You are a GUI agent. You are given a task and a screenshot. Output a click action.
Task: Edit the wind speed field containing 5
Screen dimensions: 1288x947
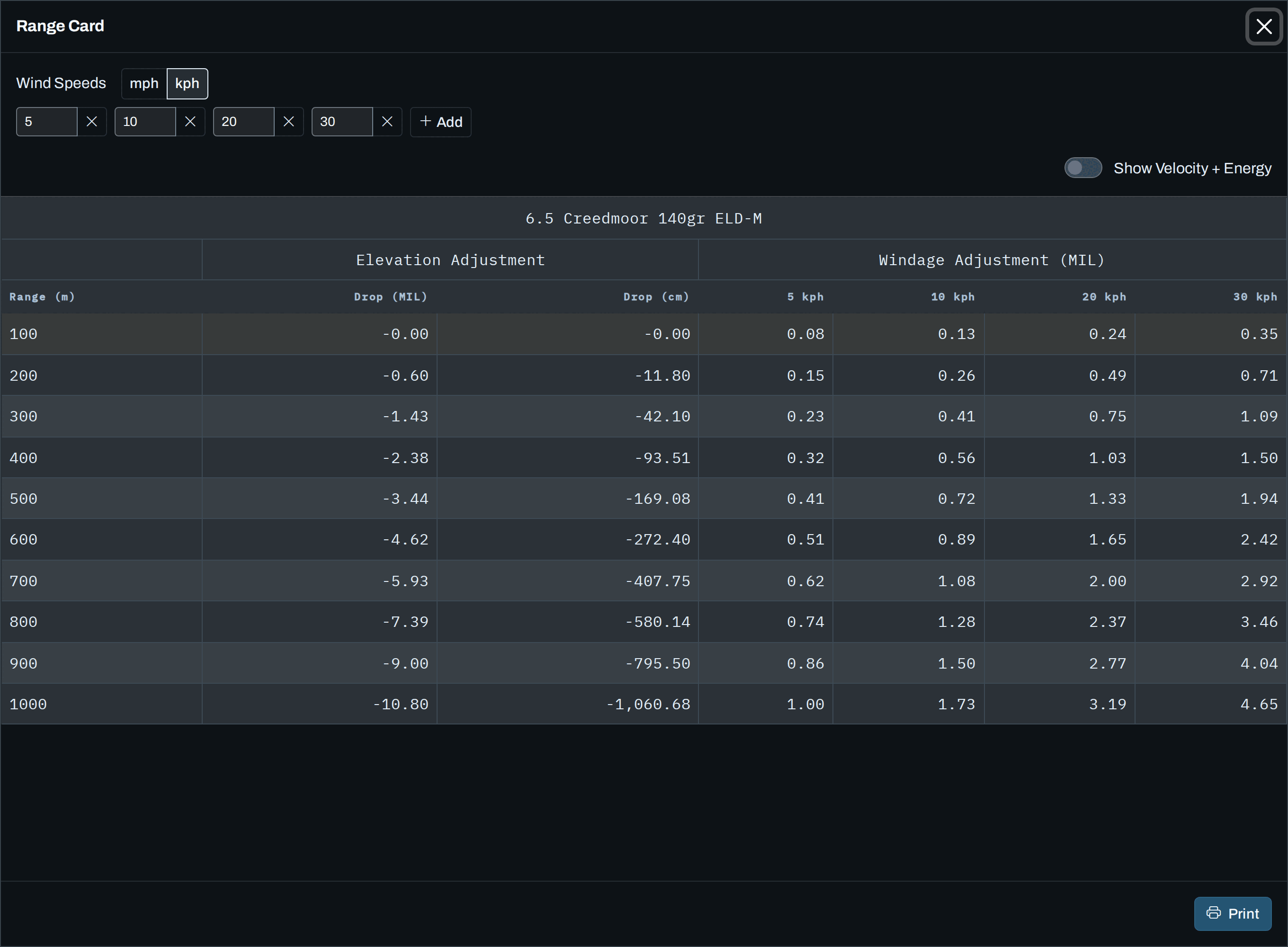47,122
